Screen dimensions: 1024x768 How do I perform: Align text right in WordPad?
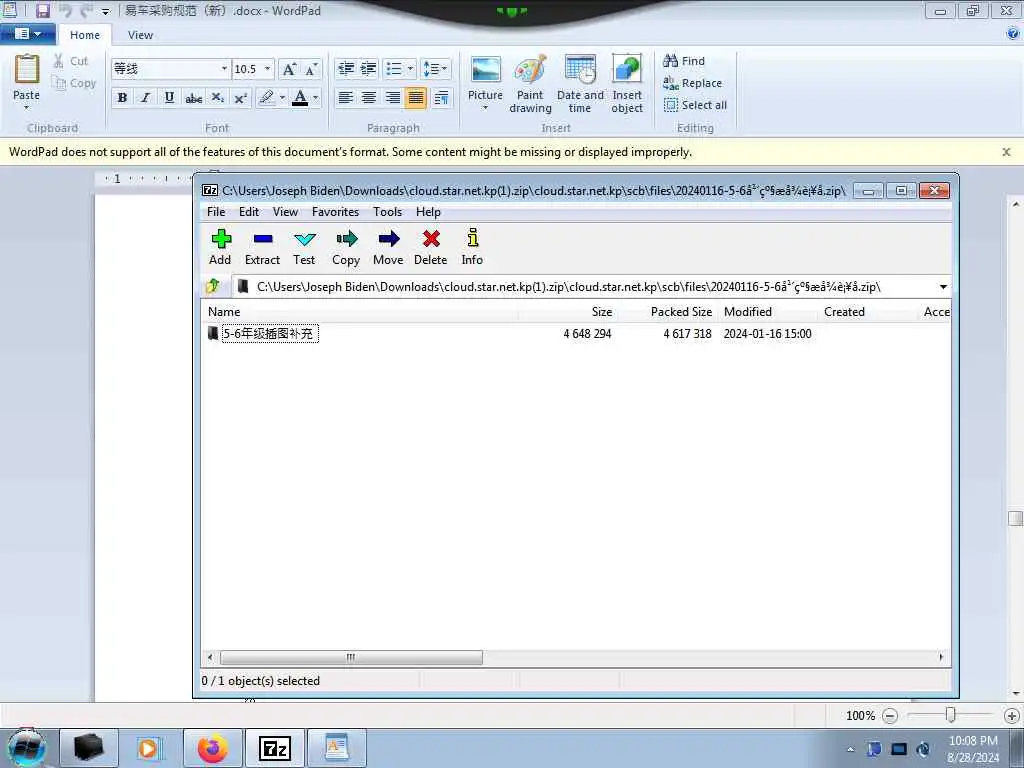tap(392, 98)
